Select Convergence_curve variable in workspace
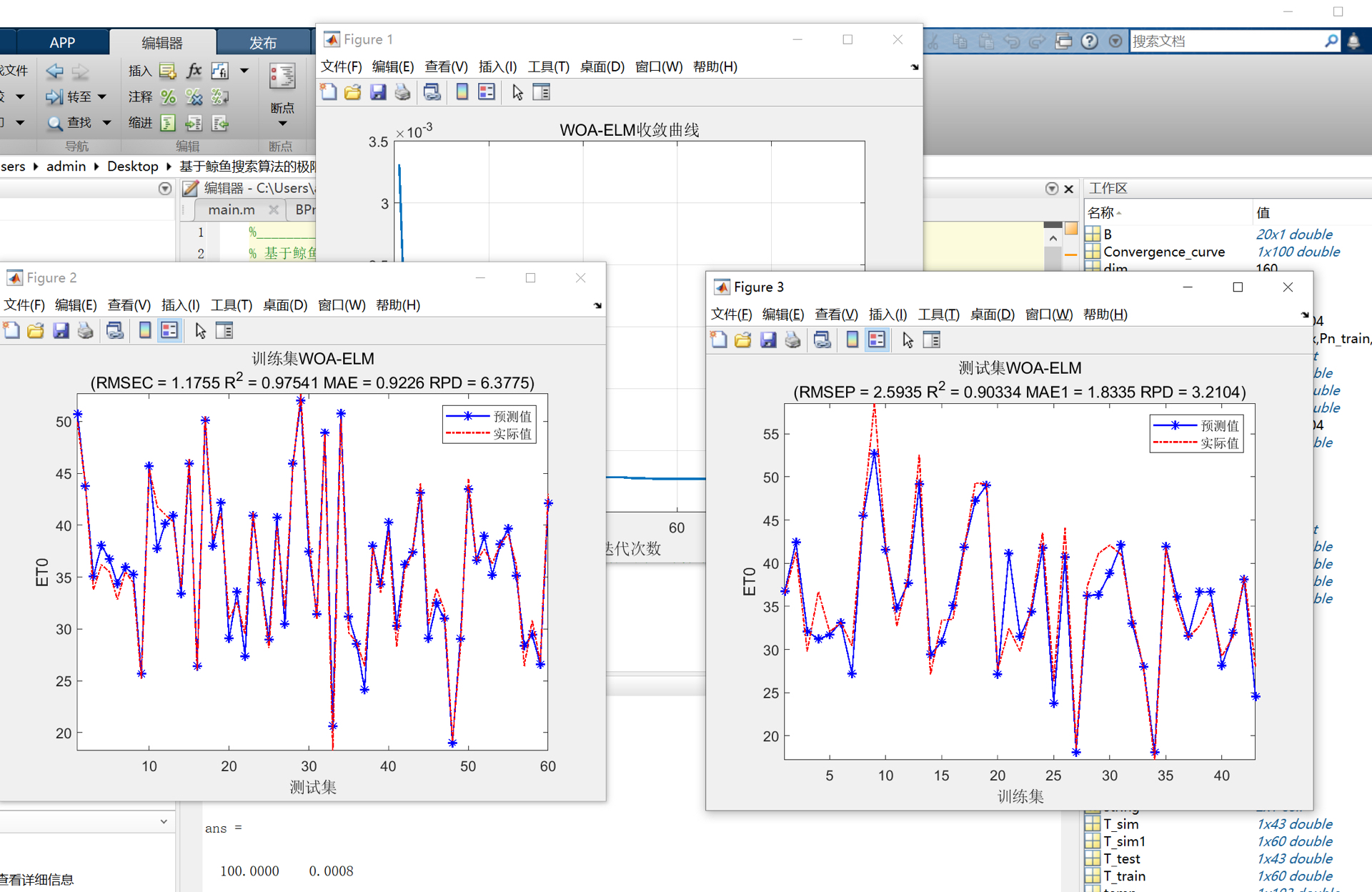Screen dimensions: 1372x892 pyautogui.click(x=1163, y=252)
